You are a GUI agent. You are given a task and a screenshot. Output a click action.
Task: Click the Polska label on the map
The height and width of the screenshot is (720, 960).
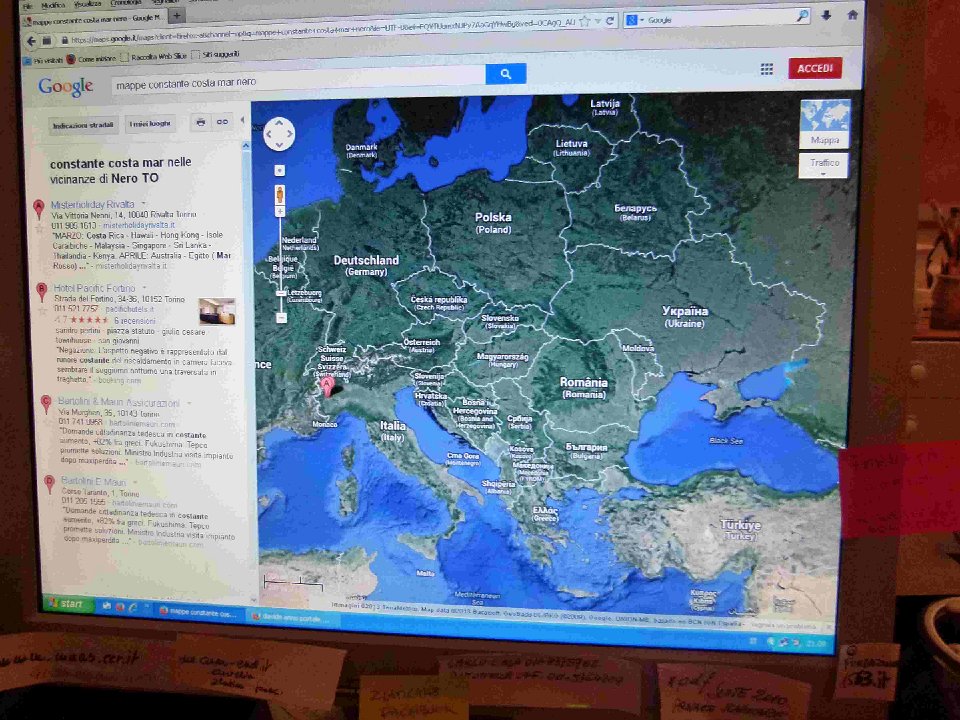pos(493,217)
